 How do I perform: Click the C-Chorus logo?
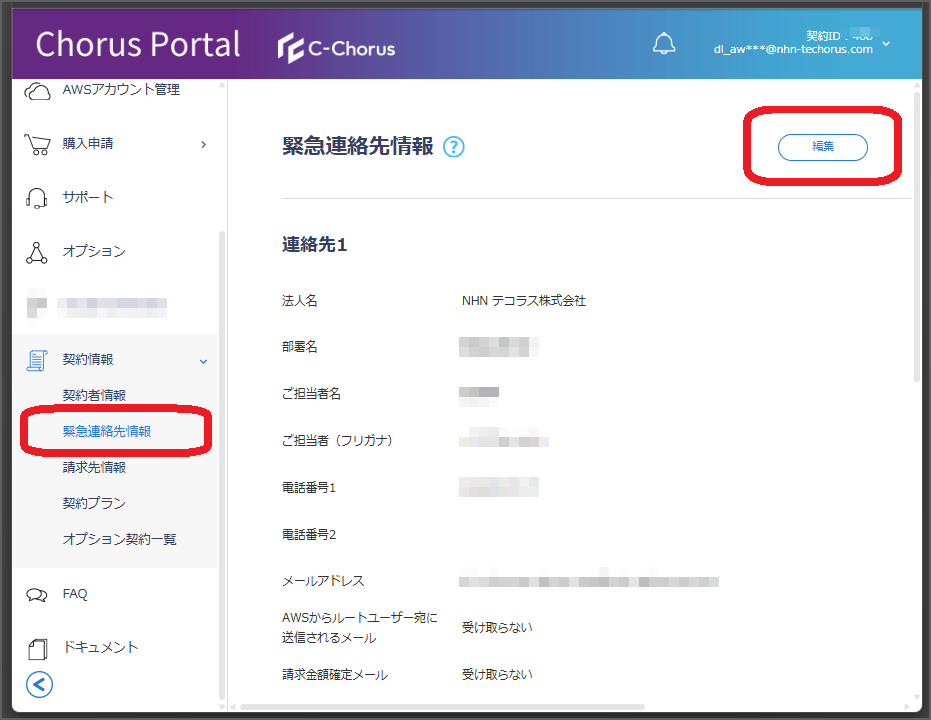pos(337,48)
